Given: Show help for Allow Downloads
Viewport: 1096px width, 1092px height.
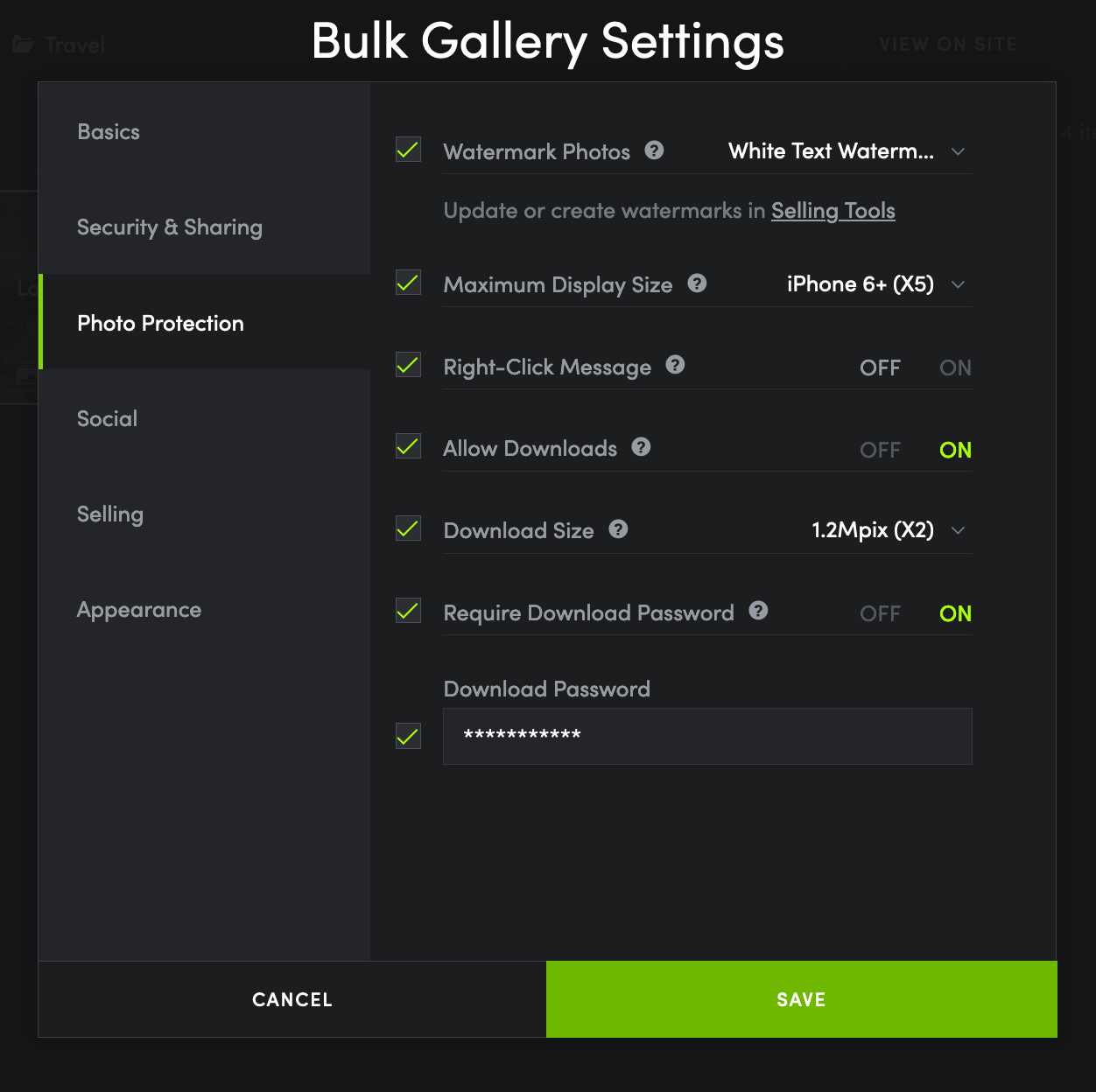Looking at the screenshot, I should click(641, 447).
